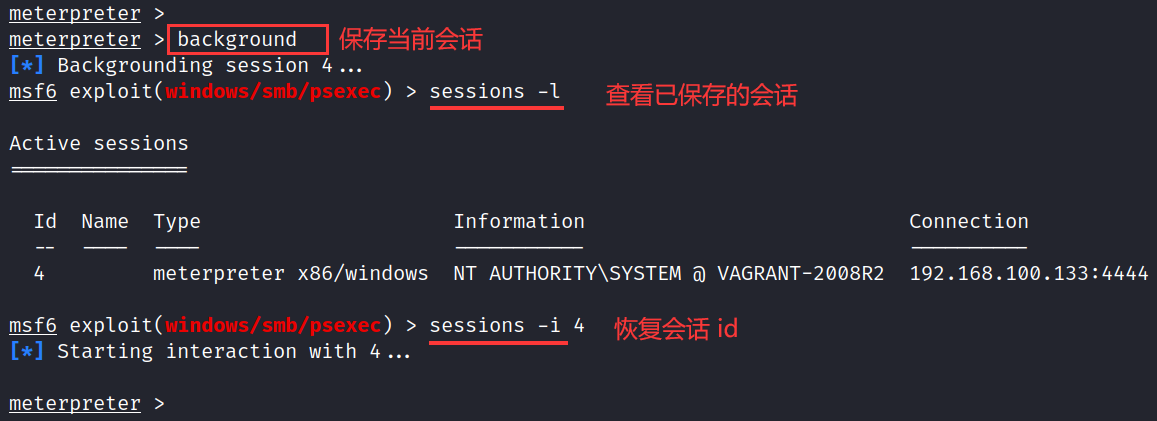Screen dimensions: 1157x421
Task: Click the red annotation 查看已保存的会话
Action: click(702, 95)
